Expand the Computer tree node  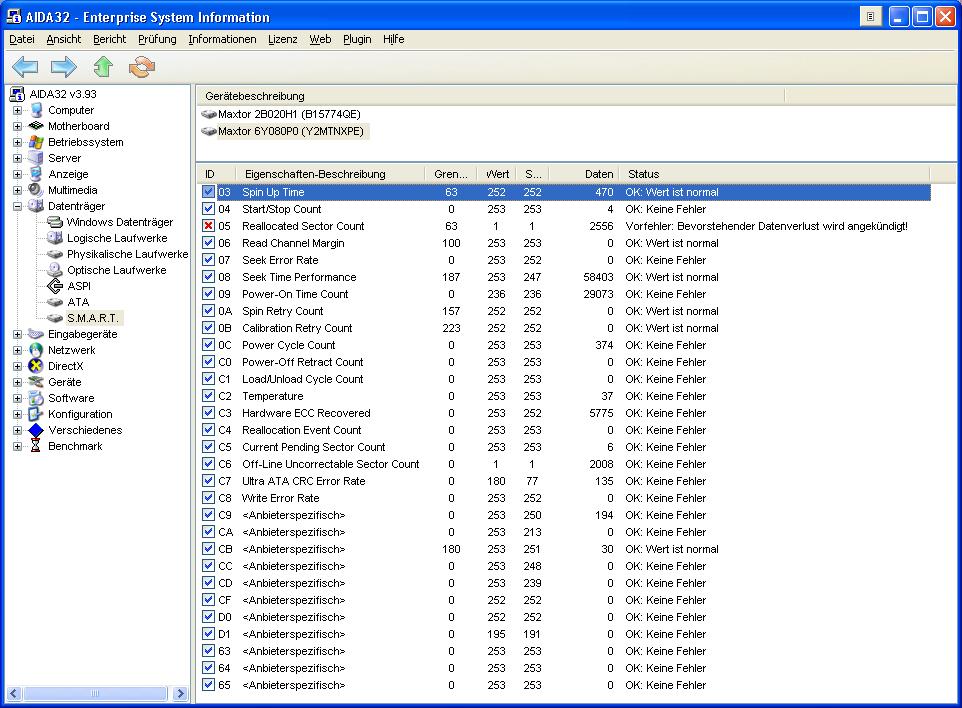[17, 110]
